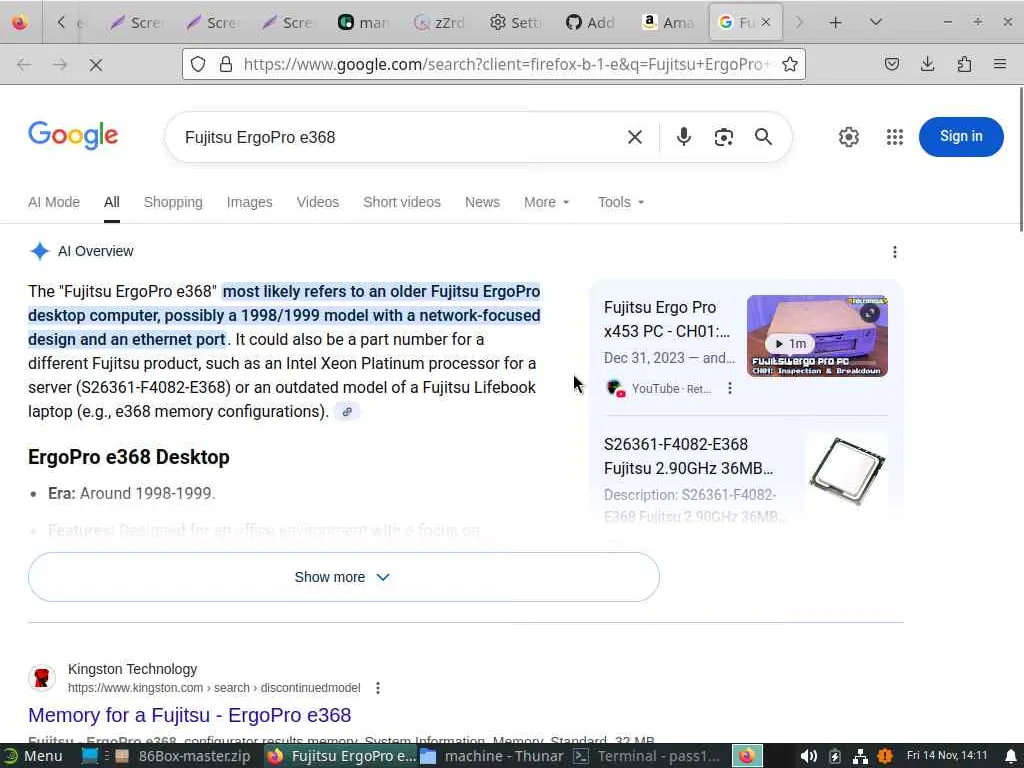1024x768 pixels.
Task: Open Pocket save icon in toolbar
Action: 891,64
